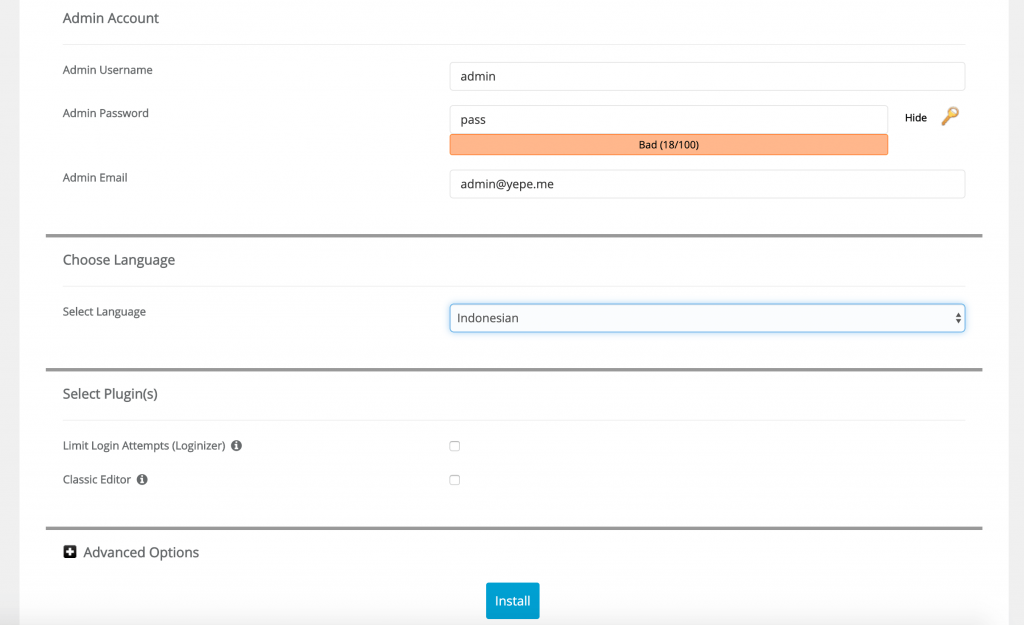Select the Admin Email field with admin@yepe.me
Screen dimensions: 1024x625
tap(707, 184)
